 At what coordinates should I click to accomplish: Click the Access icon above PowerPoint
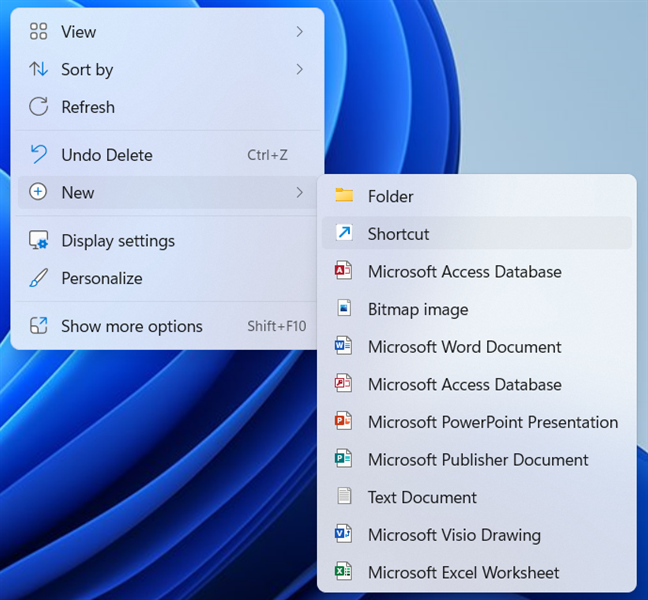[x=343, y=383]
